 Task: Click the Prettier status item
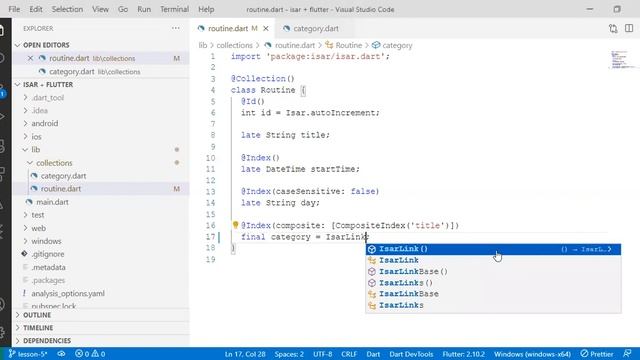click(597, 354)
